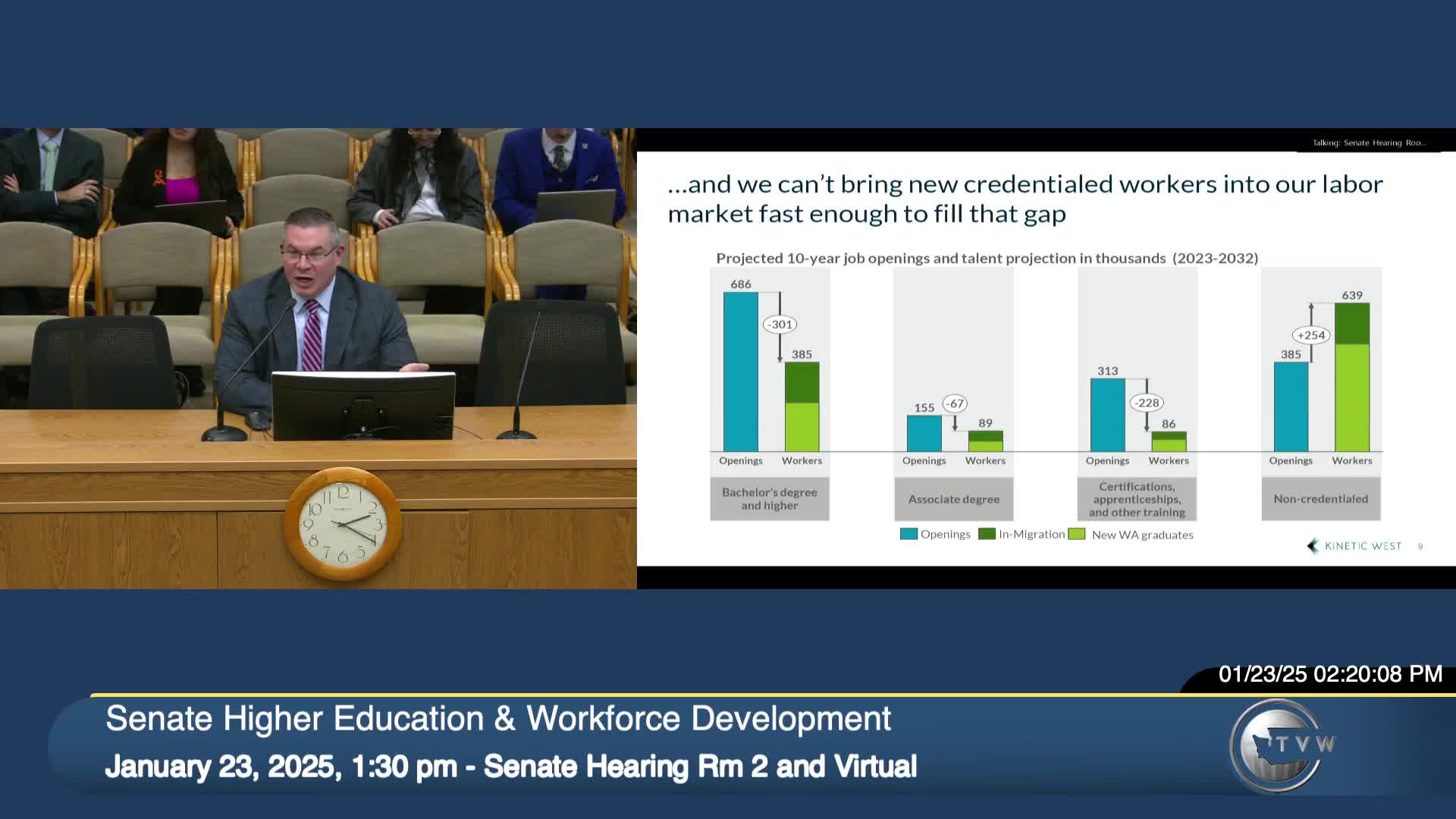Click the -301 gap label bubble
Screen dimensions: 1456x819
point(780,325)
